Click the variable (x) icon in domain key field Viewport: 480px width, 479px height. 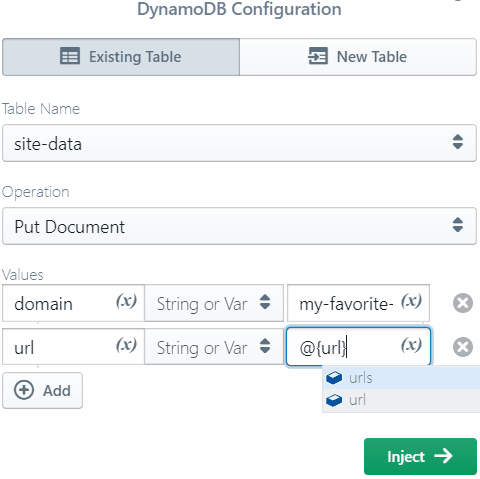click(x=126, y=301)
